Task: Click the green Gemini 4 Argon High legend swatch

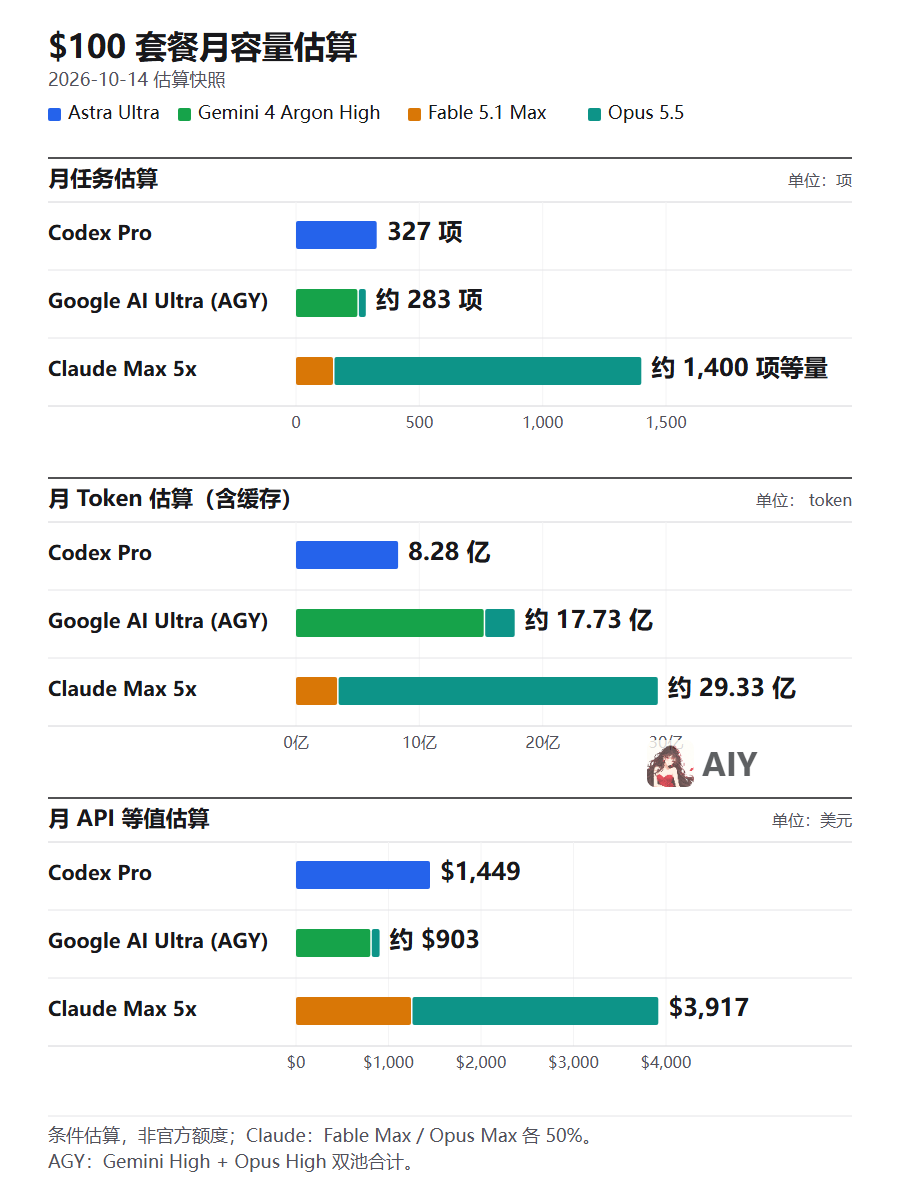Action: pos(184,114)
